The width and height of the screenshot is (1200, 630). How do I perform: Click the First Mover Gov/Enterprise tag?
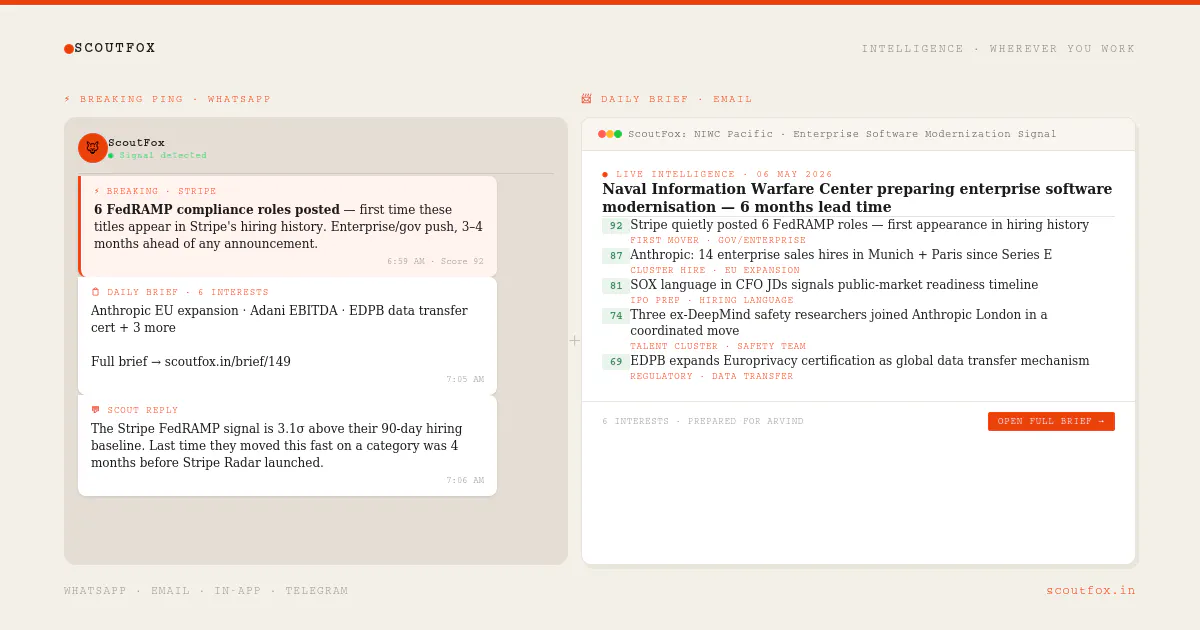tap(718, 241)
